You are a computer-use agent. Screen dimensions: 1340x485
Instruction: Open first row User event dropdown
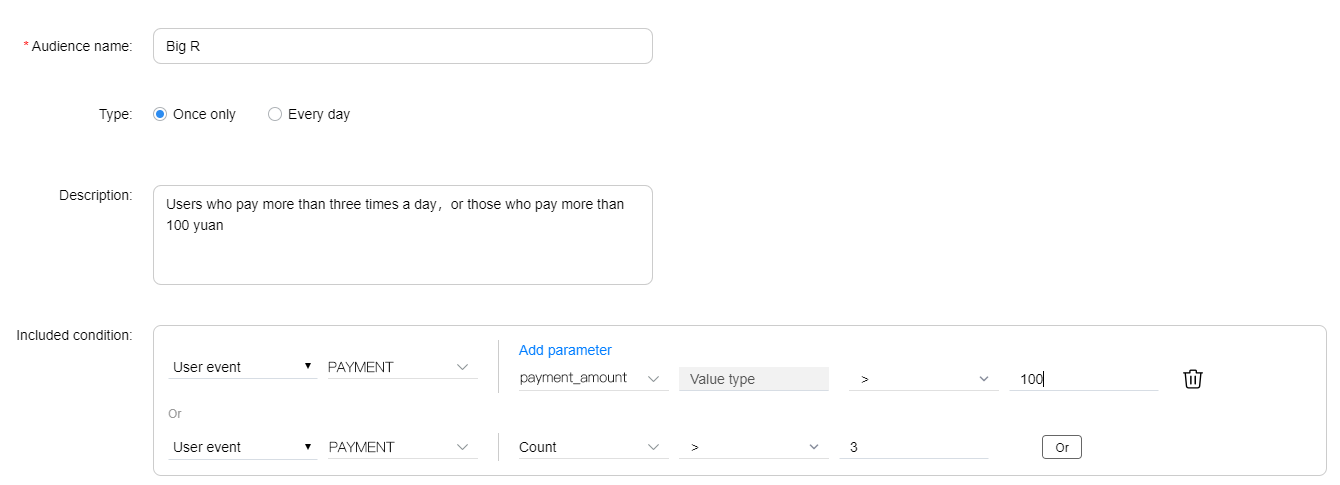(242, 367)
